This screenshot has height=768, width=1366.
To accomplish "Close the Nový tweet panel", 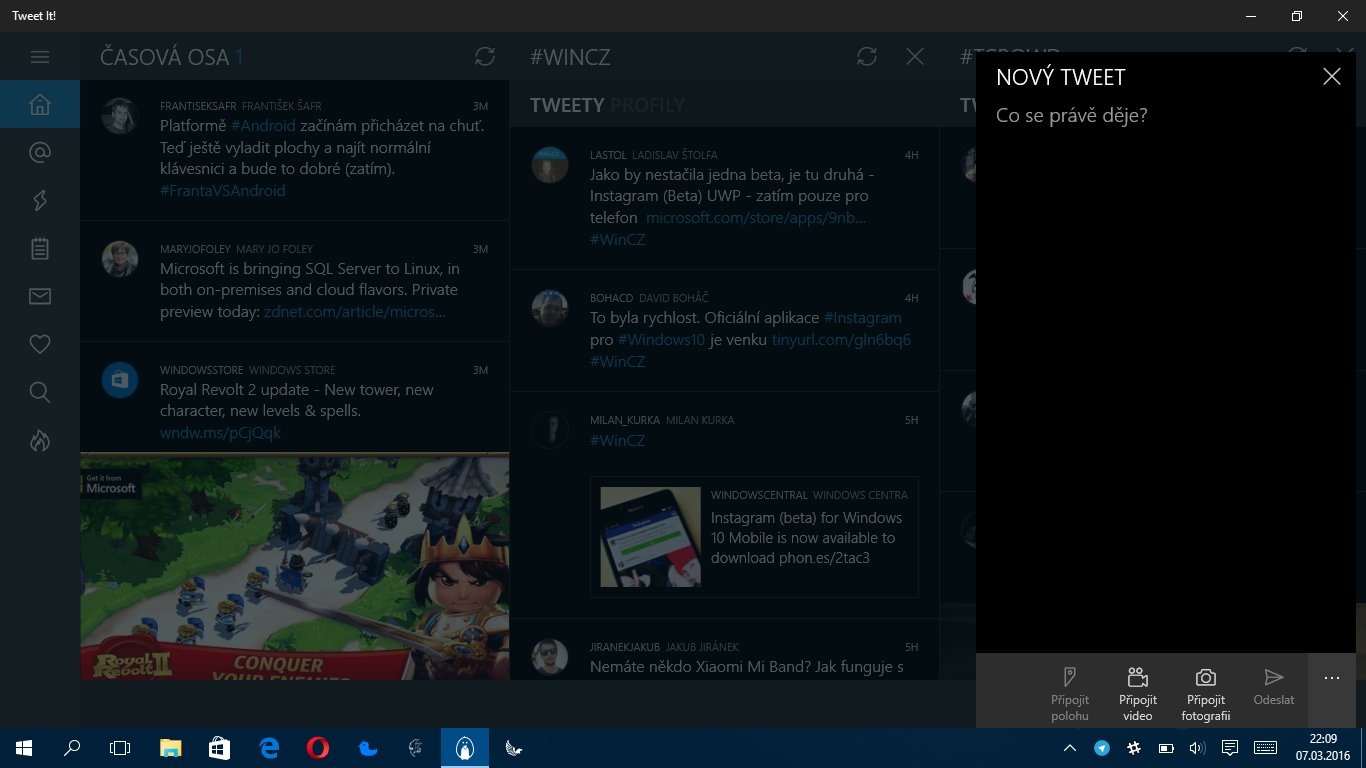I will coord(1332,77).
